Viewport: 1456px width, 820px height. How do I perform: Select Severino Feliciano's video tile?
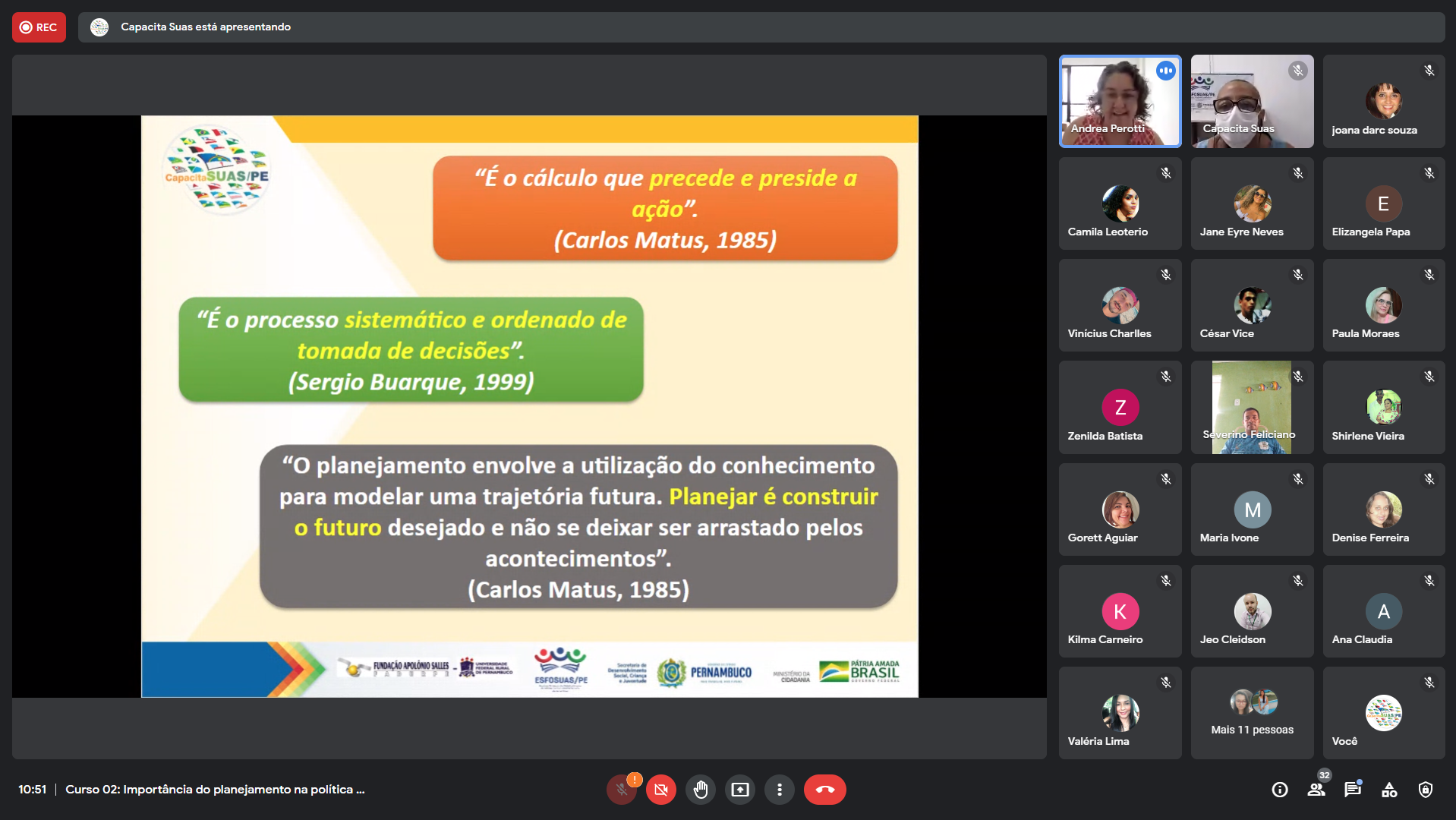(1252, 407)
